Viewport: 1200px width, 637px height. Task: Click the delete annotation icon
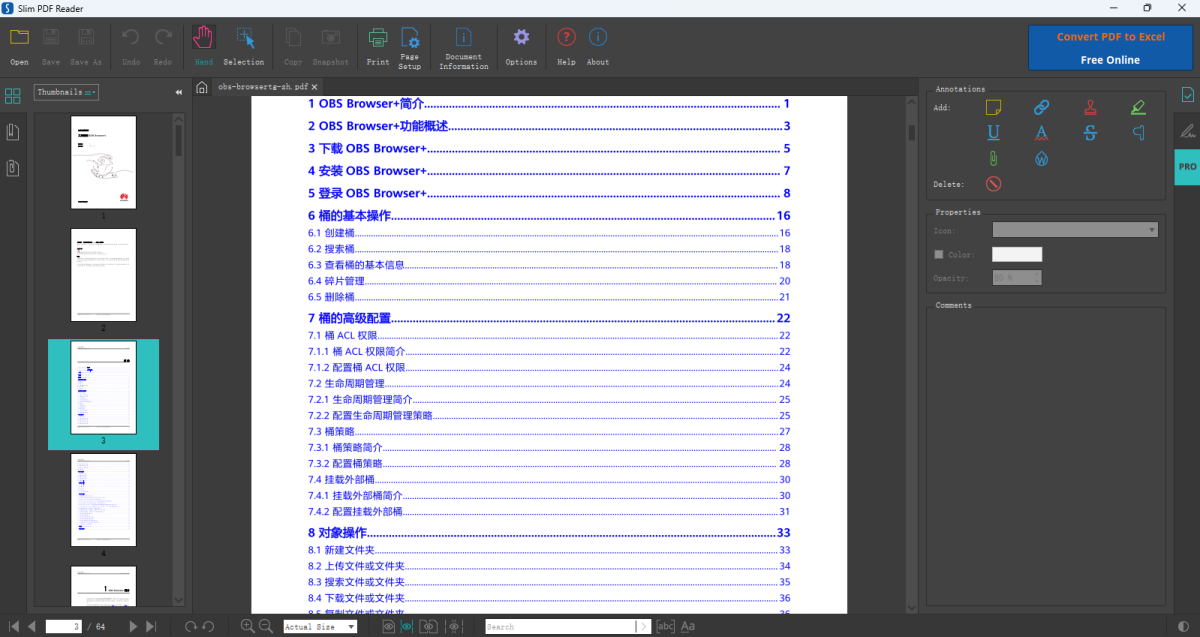coord(993,184)
